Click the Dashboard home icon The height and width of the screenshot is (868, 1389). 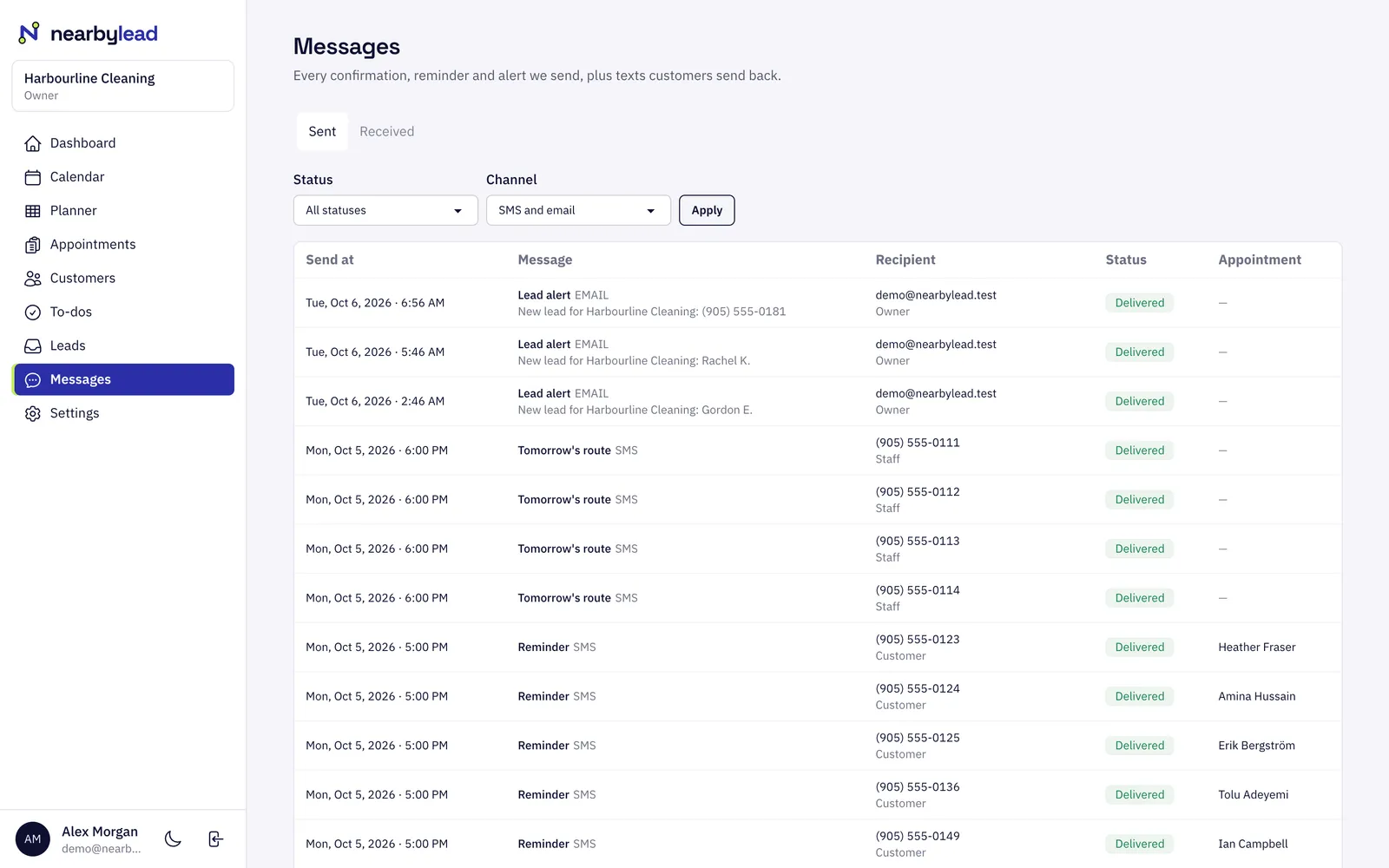pos(33,143)
